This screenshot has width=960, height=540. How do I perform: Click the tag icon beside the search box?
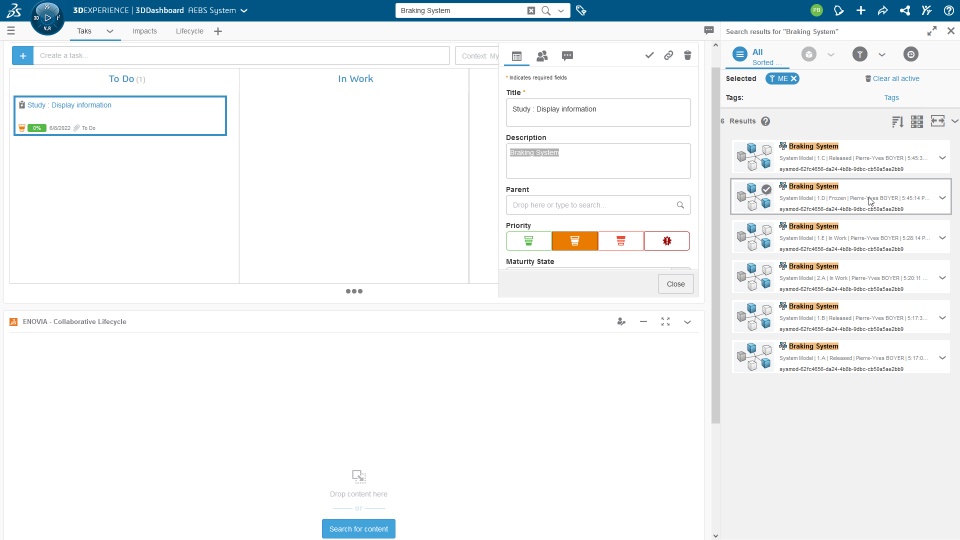581,10
